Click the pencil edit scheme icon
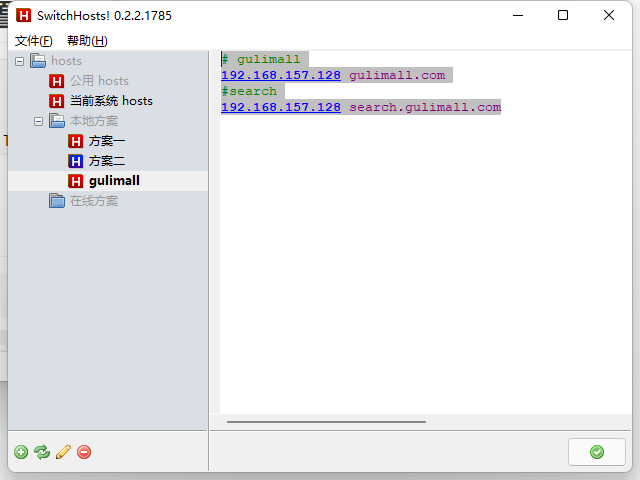The height and width of the screenshot is (480, 640). coord(63,452)
